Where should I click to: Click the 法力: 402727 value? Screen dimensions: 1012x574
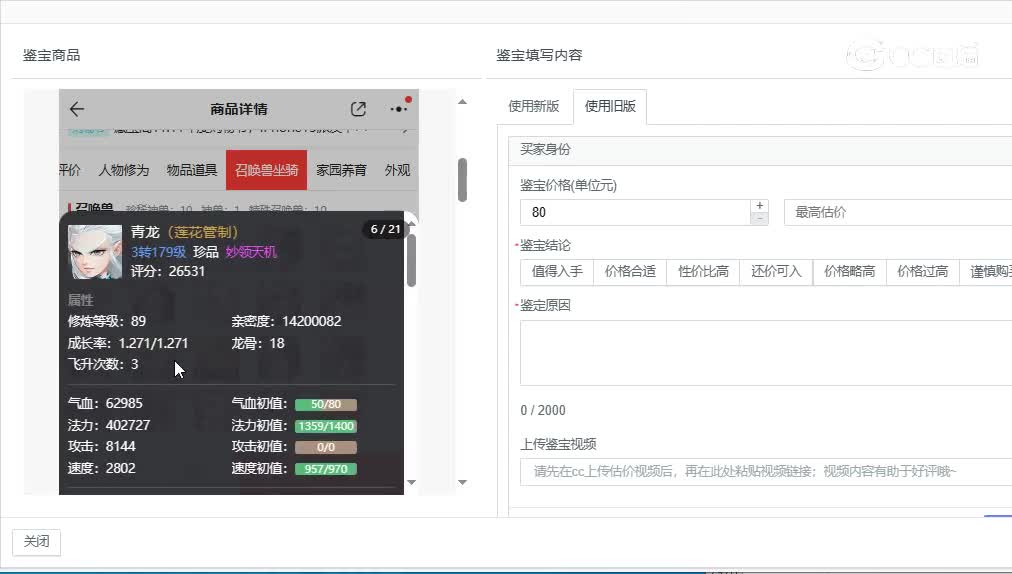point(109,425)
